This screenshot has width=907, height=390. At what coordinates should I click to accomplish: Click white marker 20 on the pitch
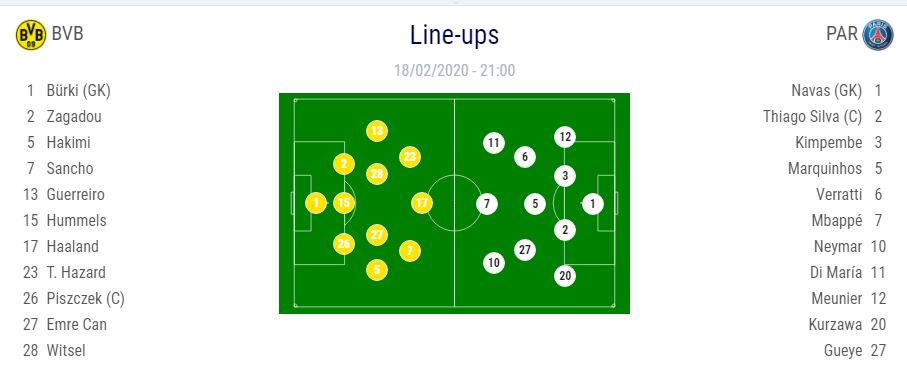pos(565,276)
